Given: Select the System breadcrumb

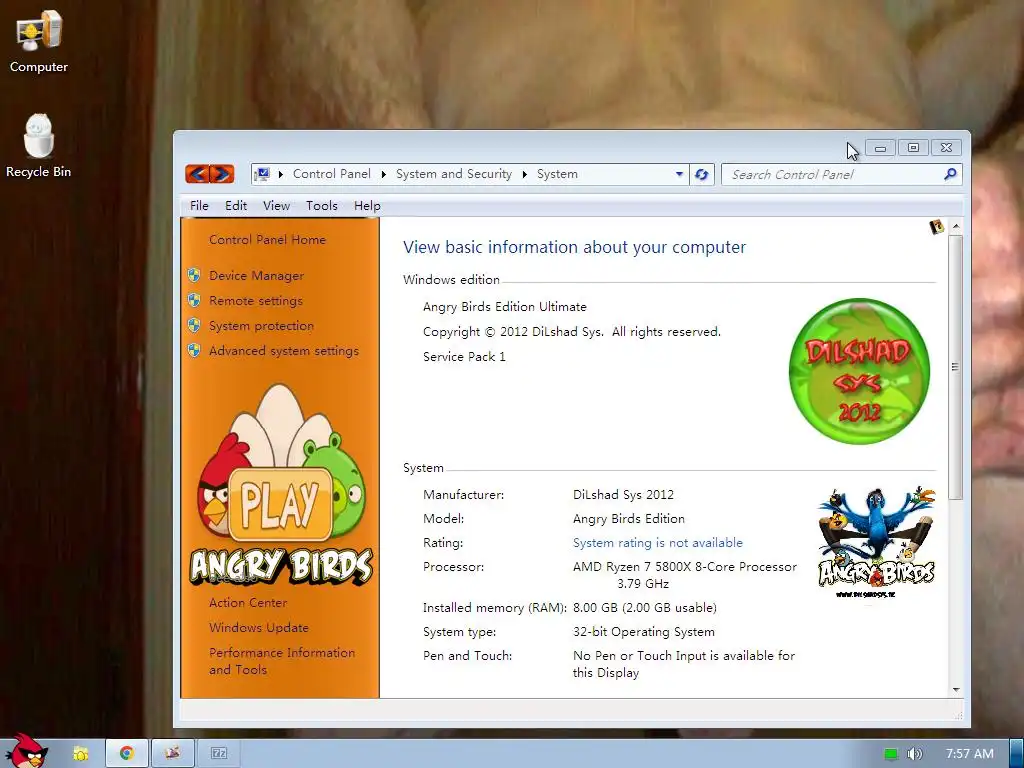Looking at the screenshot, I should (x=557, y=174).
